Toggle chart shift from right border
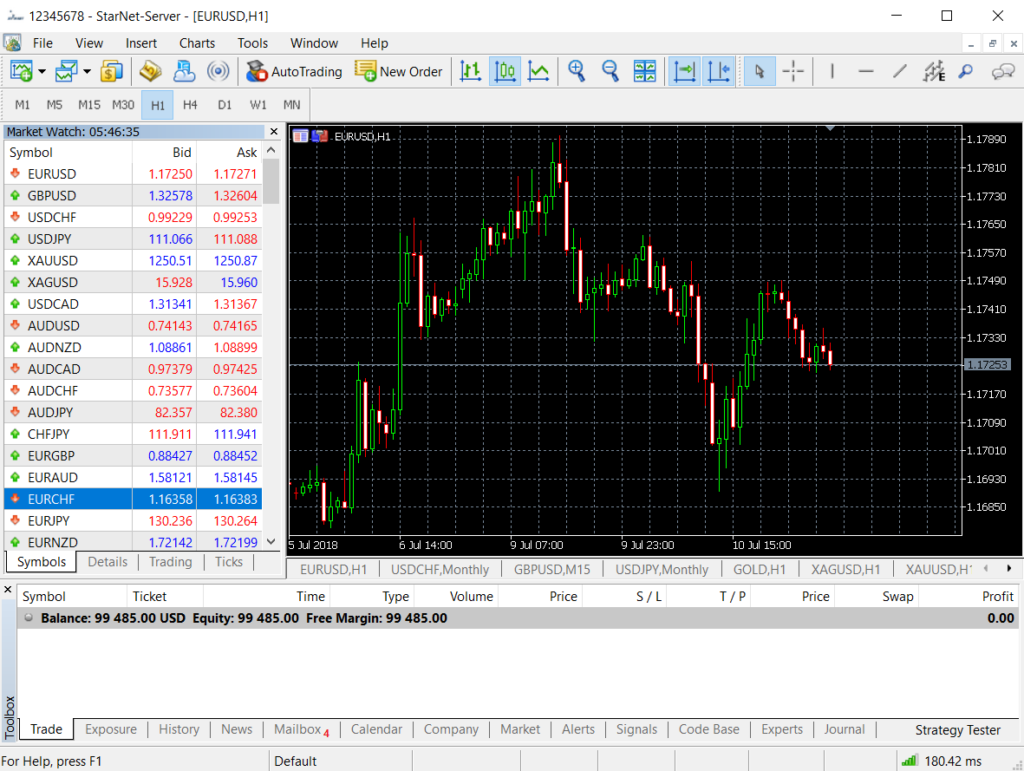Image resolution: width=1024 pixels, height=771 pixels. pos(718,71)
